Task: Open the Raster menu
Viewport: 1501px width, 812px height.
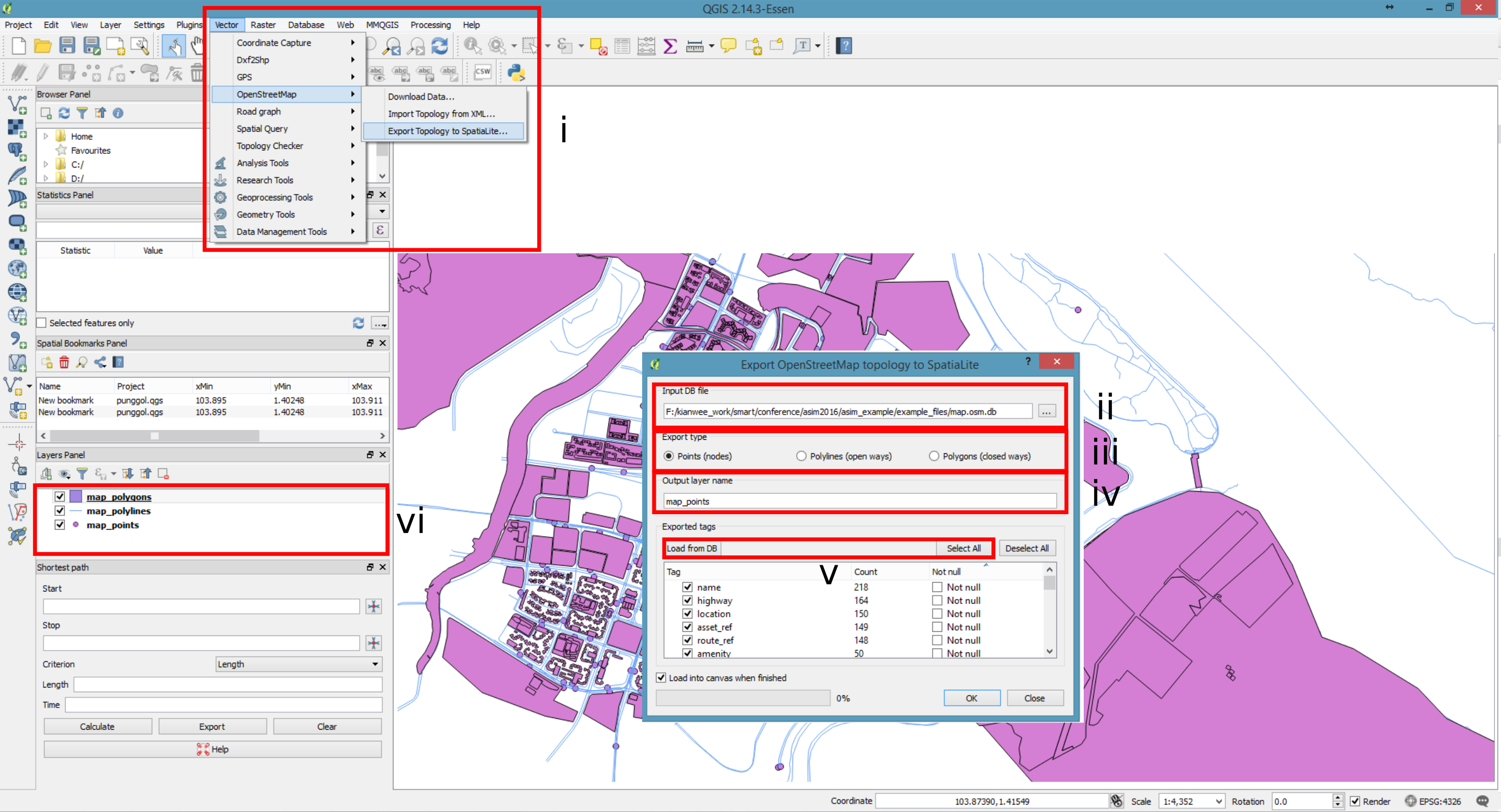Action: coord(263,25)
